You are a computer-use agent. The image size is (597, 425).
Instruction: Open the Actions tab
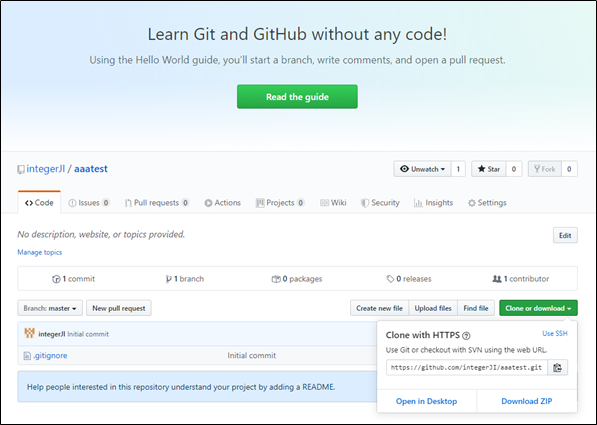[x=222, y=203]
